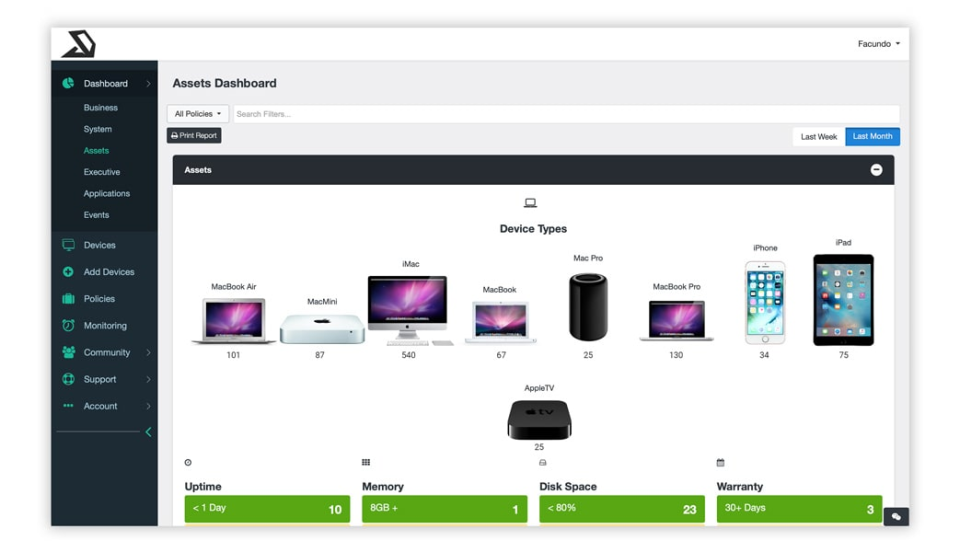Open Policies via the briefcase icon
Viewport: 960px width, 552px height.
pos(68,299)
